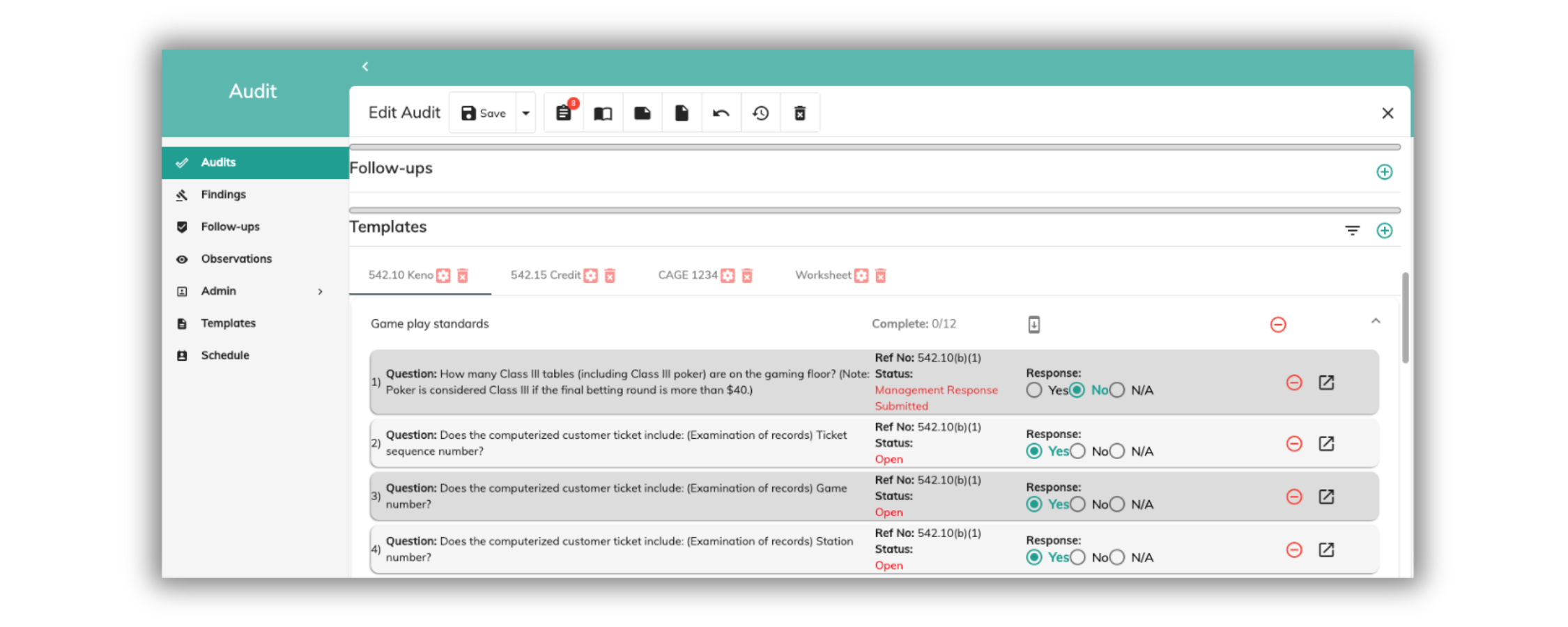Click the filter icon in Templates section
Image resolution: width=1568 pixels, height=627 pixels.
[1352, 231]
